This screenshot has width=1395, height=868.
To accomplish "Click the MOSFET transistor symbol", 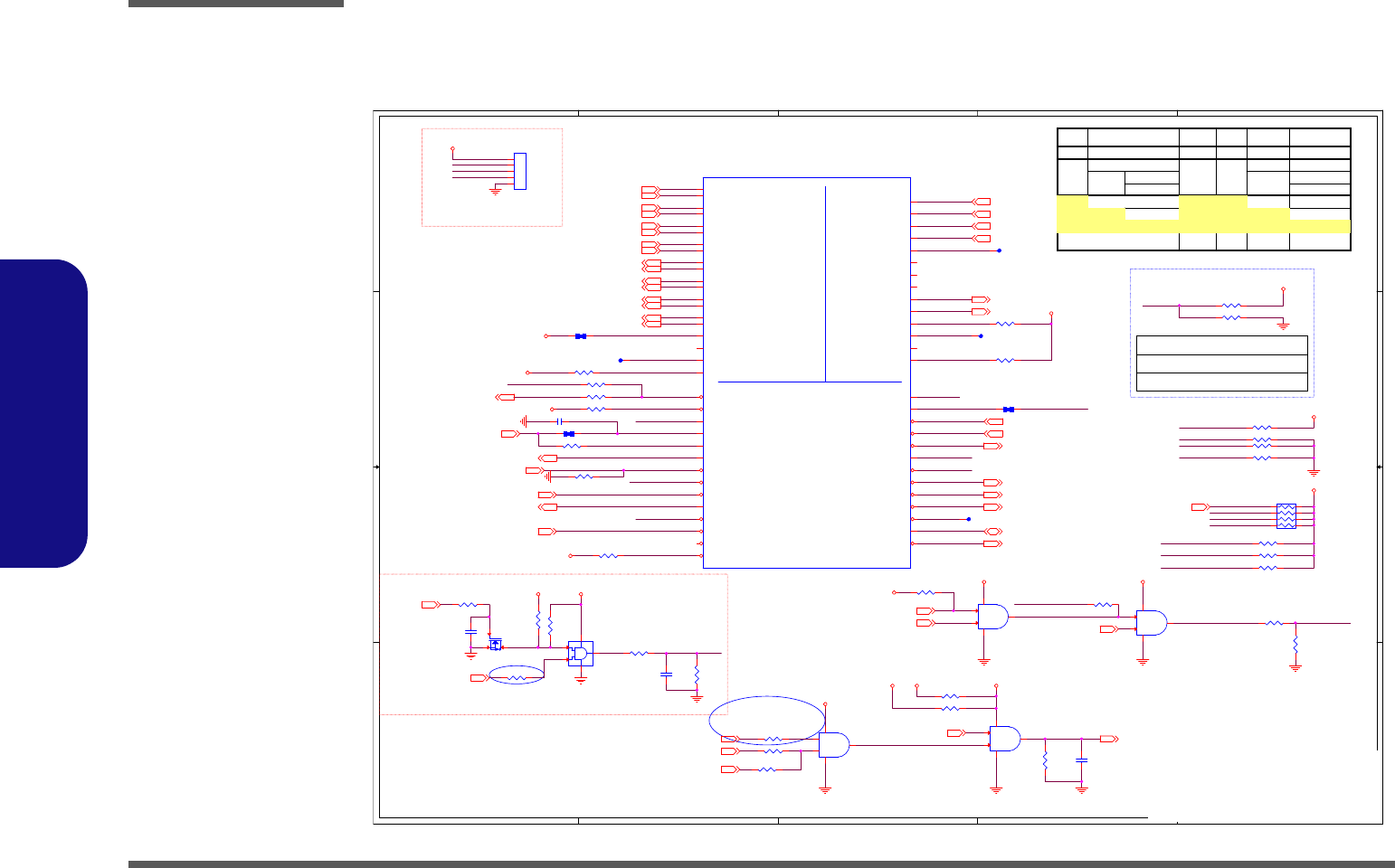I will tap(495, 644).
